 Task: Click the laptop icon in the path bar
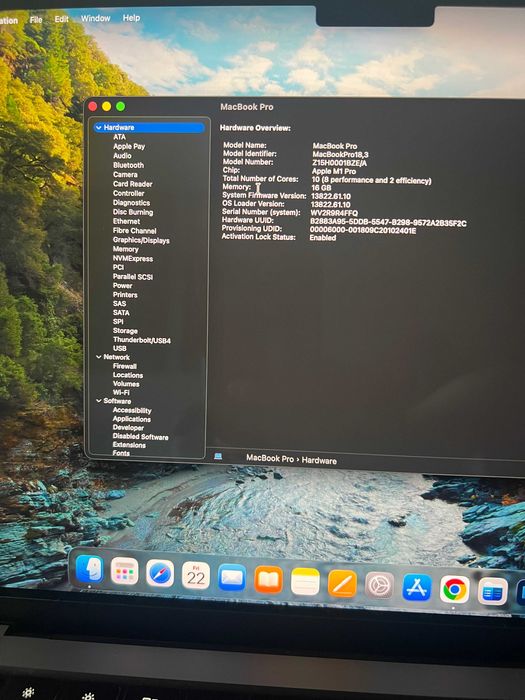218,456
